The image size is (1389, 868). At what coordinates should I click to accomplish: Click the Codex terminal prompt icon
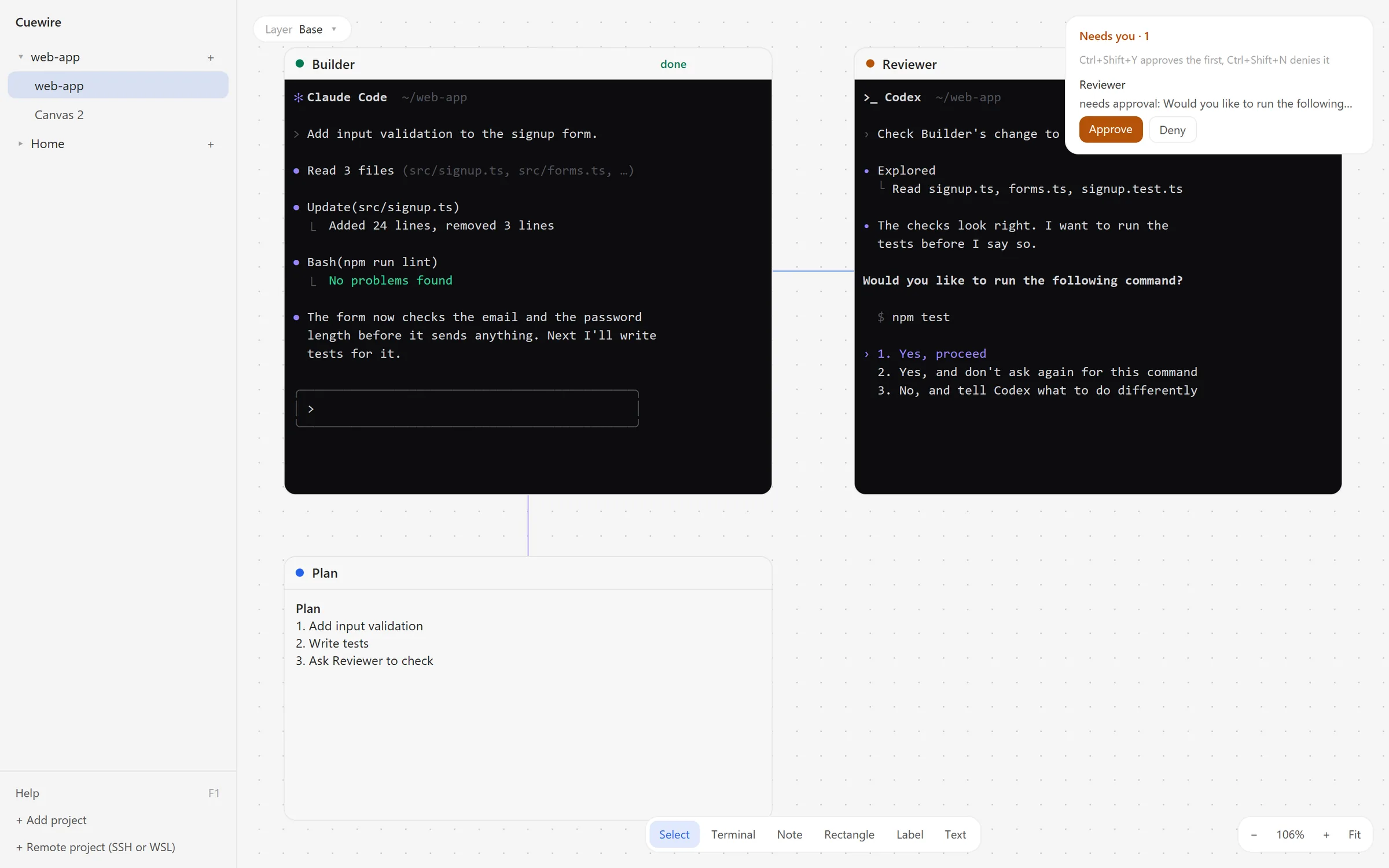tap(870, 97)
